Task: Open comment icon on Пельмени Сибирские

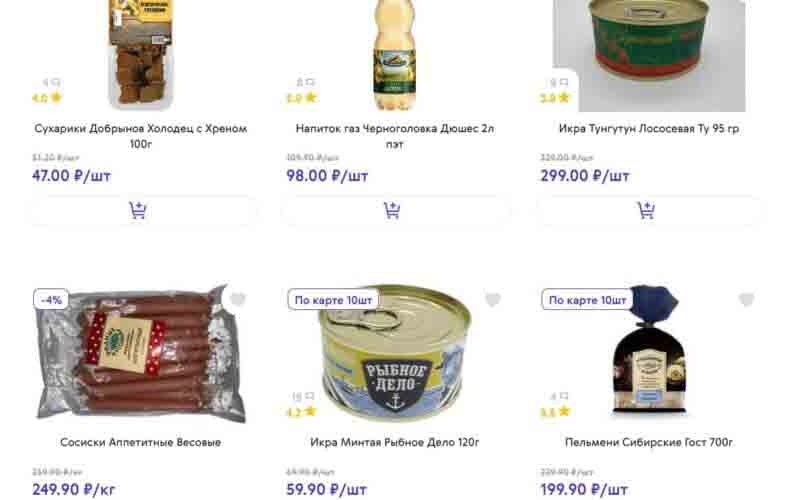Action: 564,396
